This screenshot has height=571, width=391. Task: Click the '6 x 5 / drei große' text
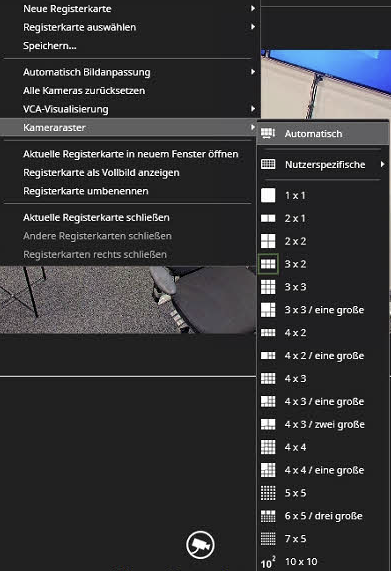point(324,516)
